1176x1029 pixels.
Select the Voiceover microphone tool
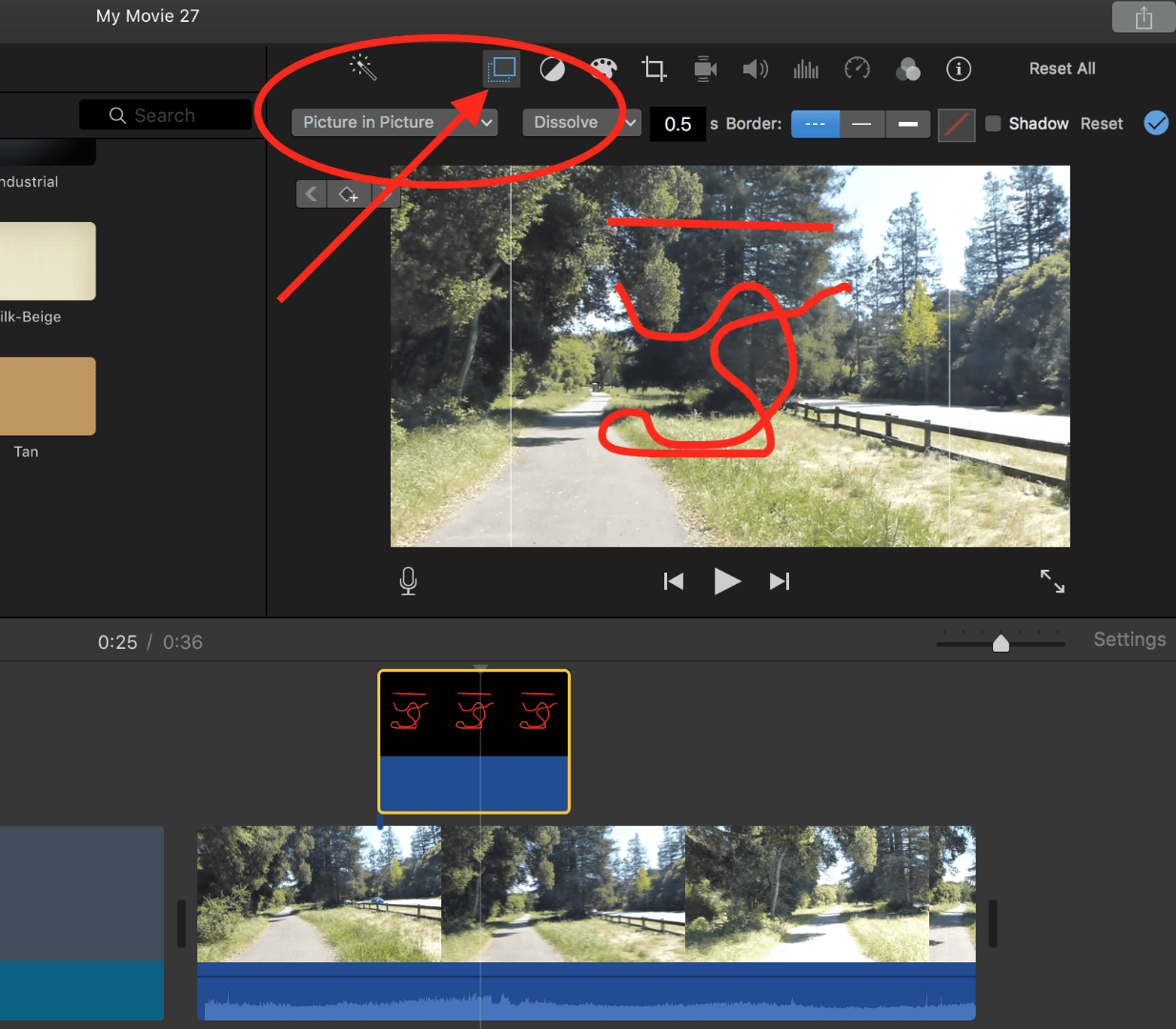(408, 581)
